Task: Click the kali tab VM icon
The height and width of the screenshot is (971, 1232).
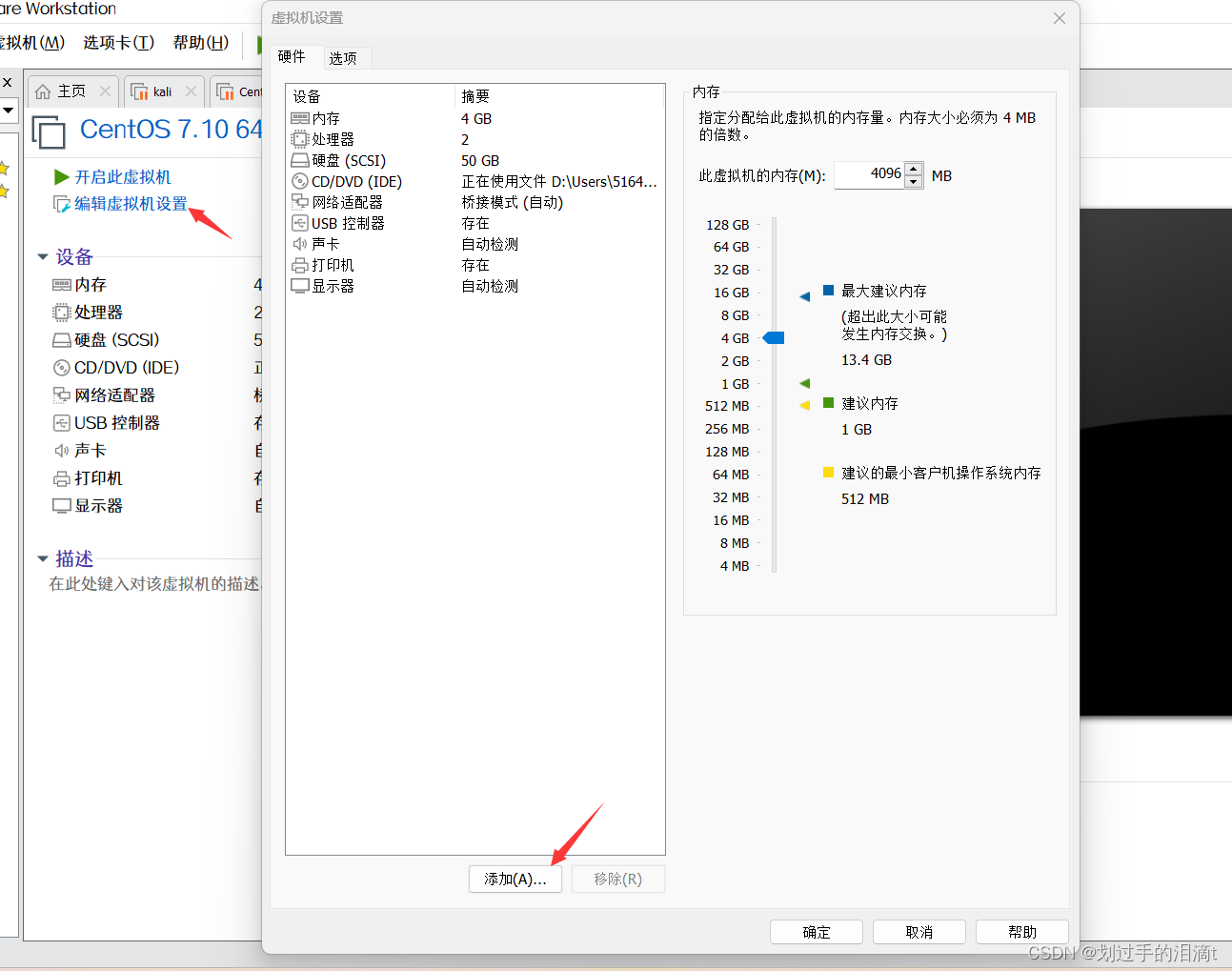Action: tap(140, 91)
